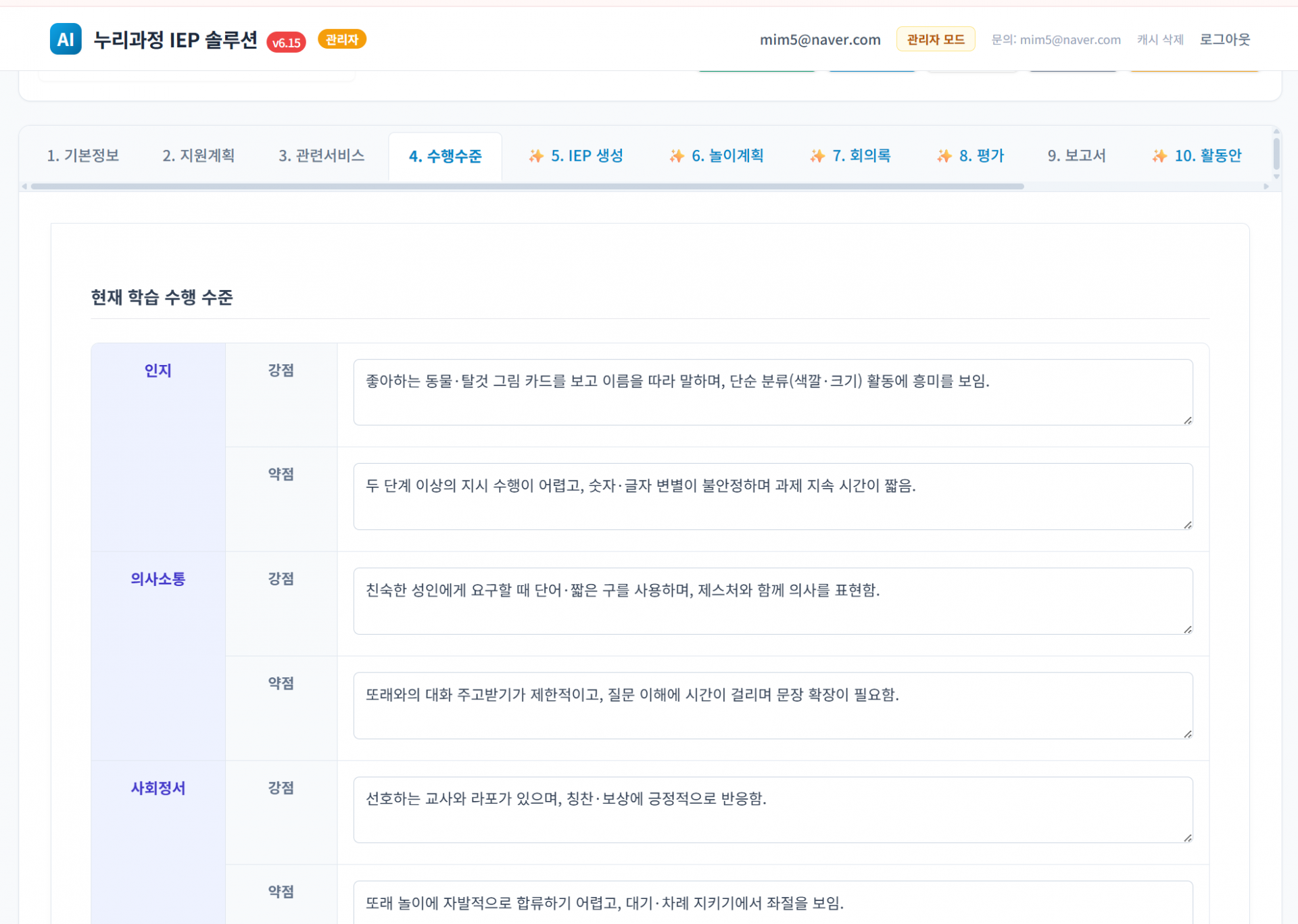The height and width of the screenshot is (924, 1298).
Task: Click the 캐시 삭제 link
Action: 1160,40
